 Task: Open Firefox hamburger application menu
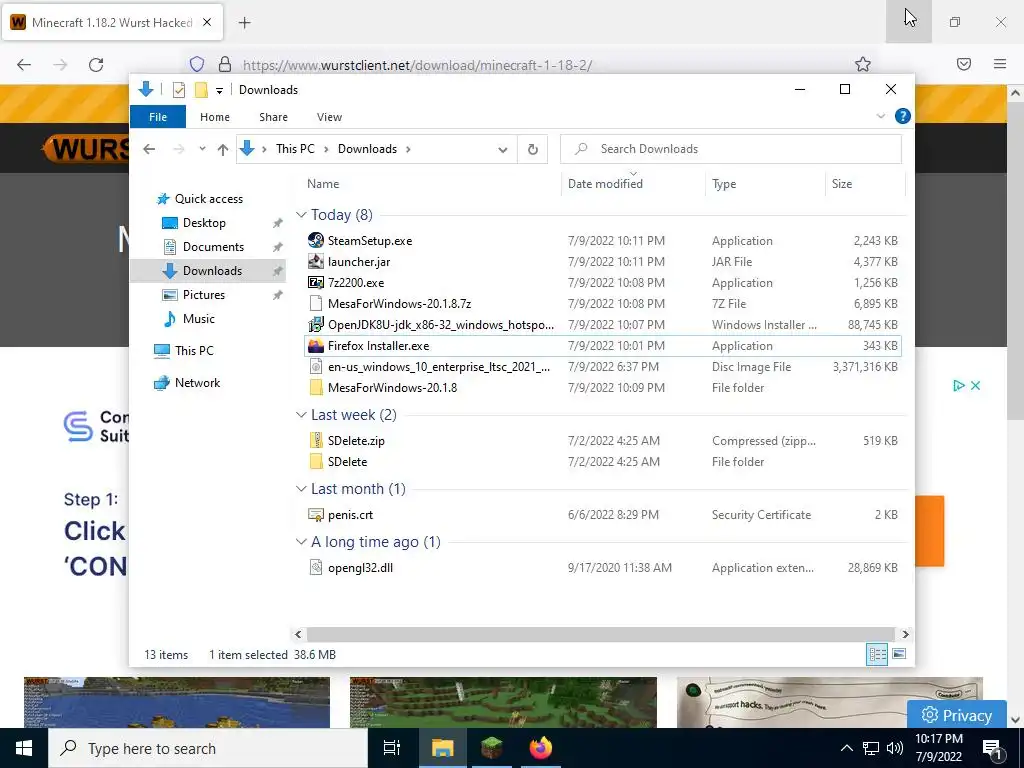1000,64
